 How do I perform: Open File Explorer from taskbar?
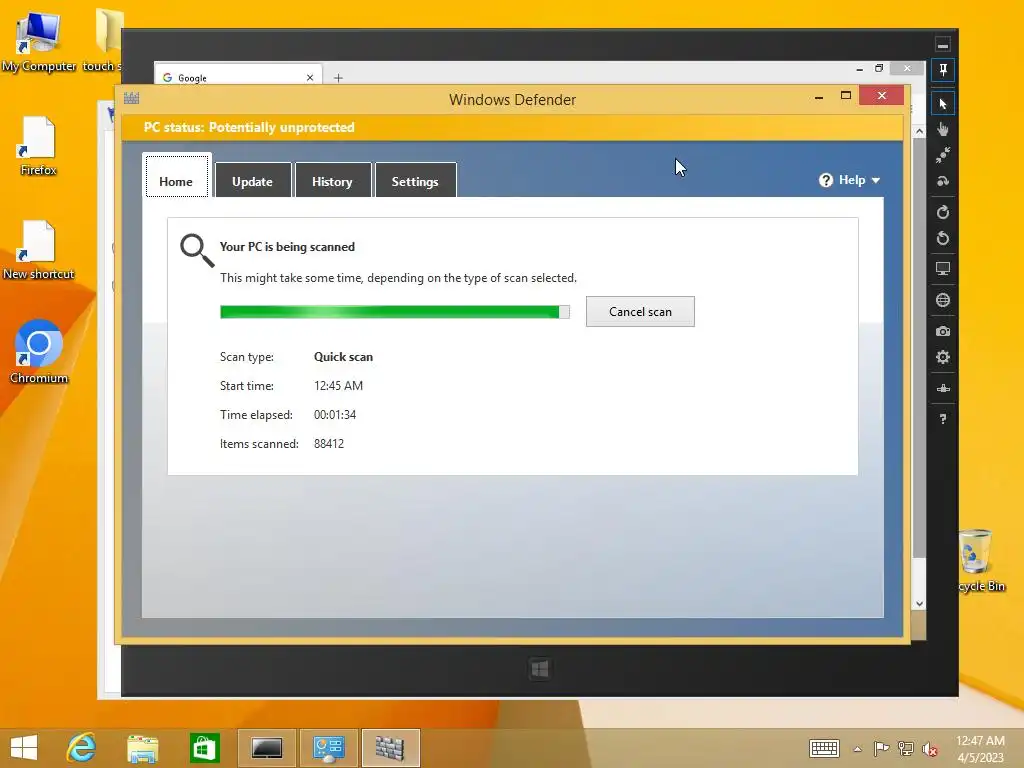pyautogui.click(x=142, y=748)
